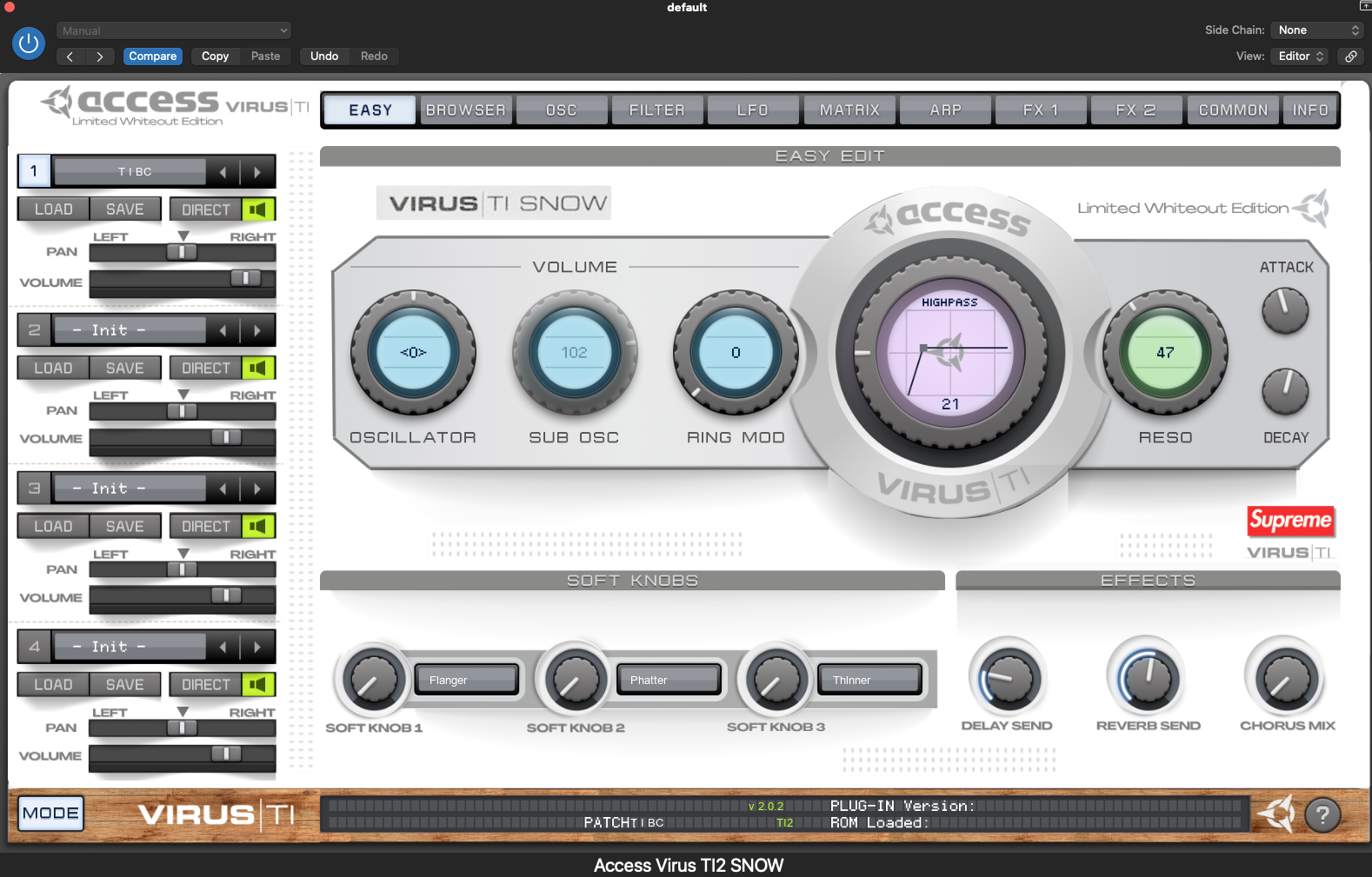This screenshot has width=1372, height=877.
Task: Click next patch arrow for part 3
Action: click(257, 488)
